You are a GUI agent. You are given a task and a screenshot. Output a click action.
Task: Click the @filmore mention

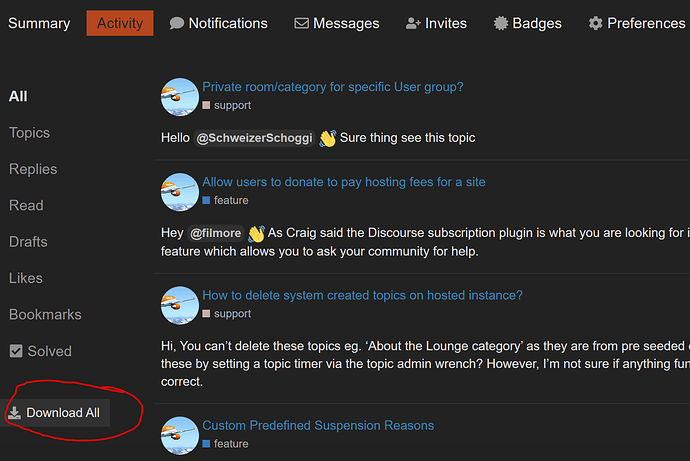[x=216, y=233]
